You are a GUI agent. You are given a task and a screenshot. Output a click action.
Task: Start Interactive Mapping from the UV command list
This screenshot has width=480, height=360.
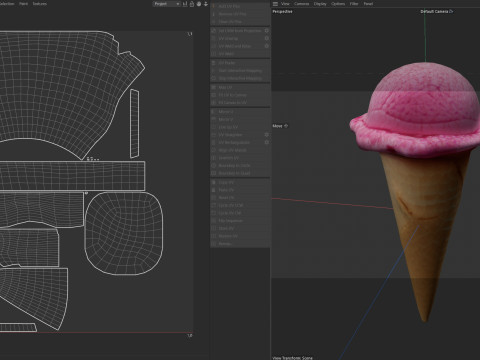coord(240,71)
